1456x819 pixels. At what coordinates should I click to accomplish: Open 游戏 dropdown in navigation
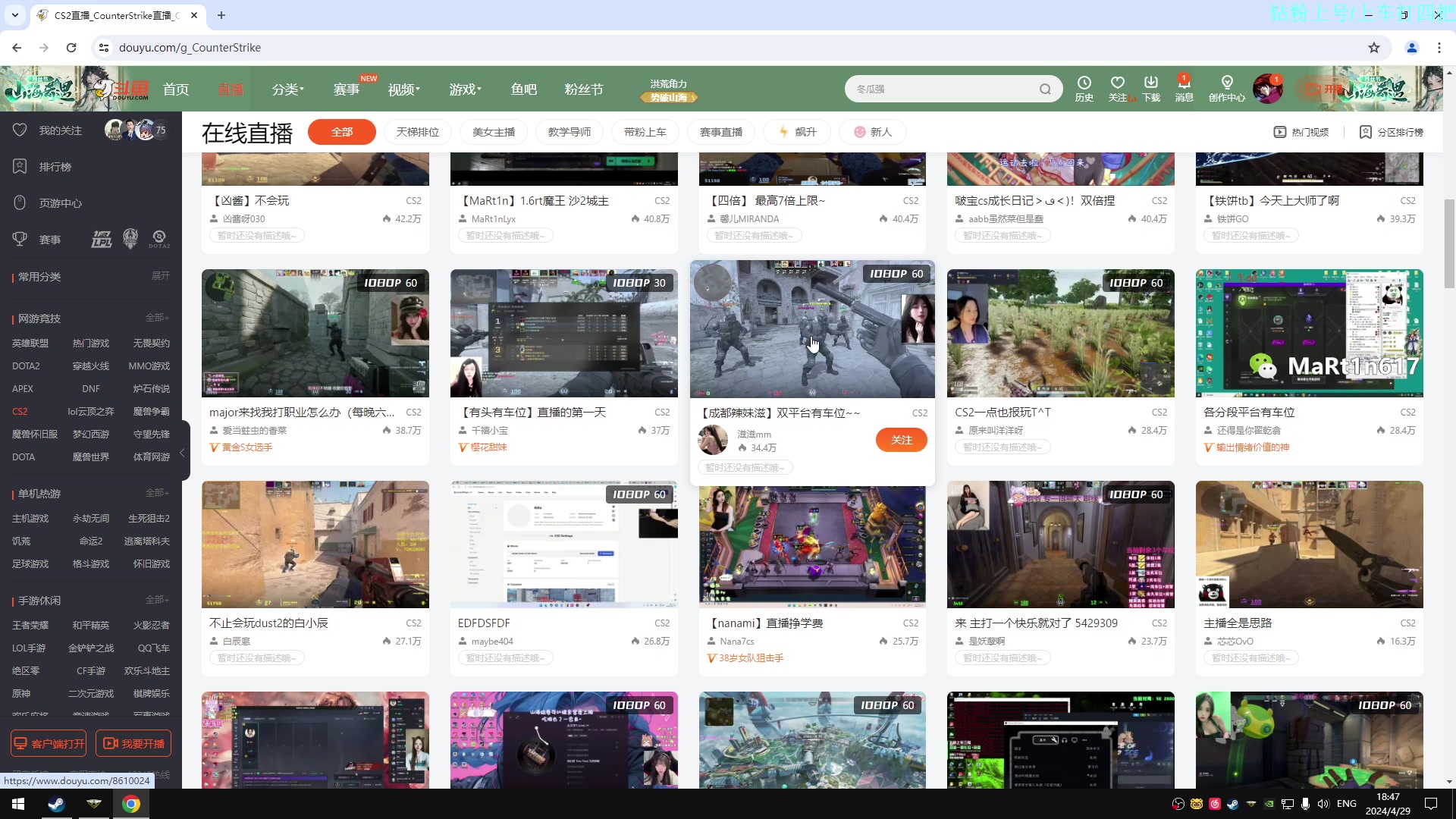(465, 89)
